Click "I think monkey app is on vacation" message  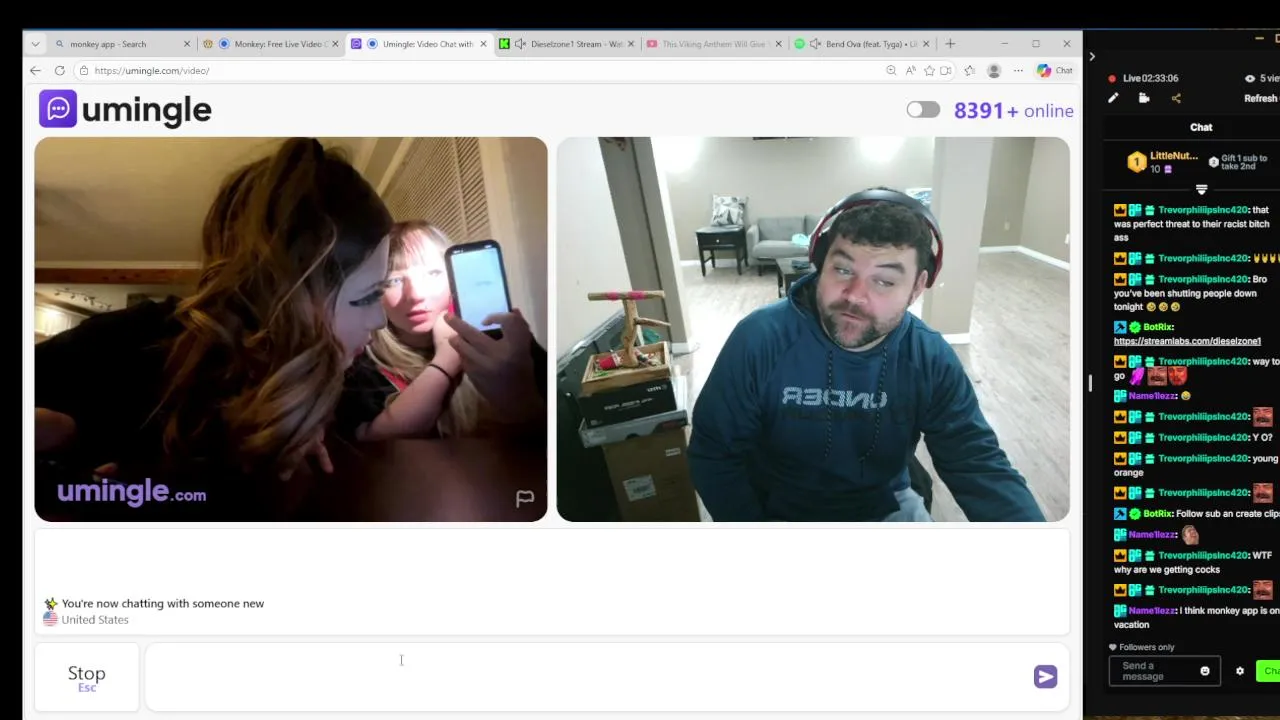point(1196,617)
